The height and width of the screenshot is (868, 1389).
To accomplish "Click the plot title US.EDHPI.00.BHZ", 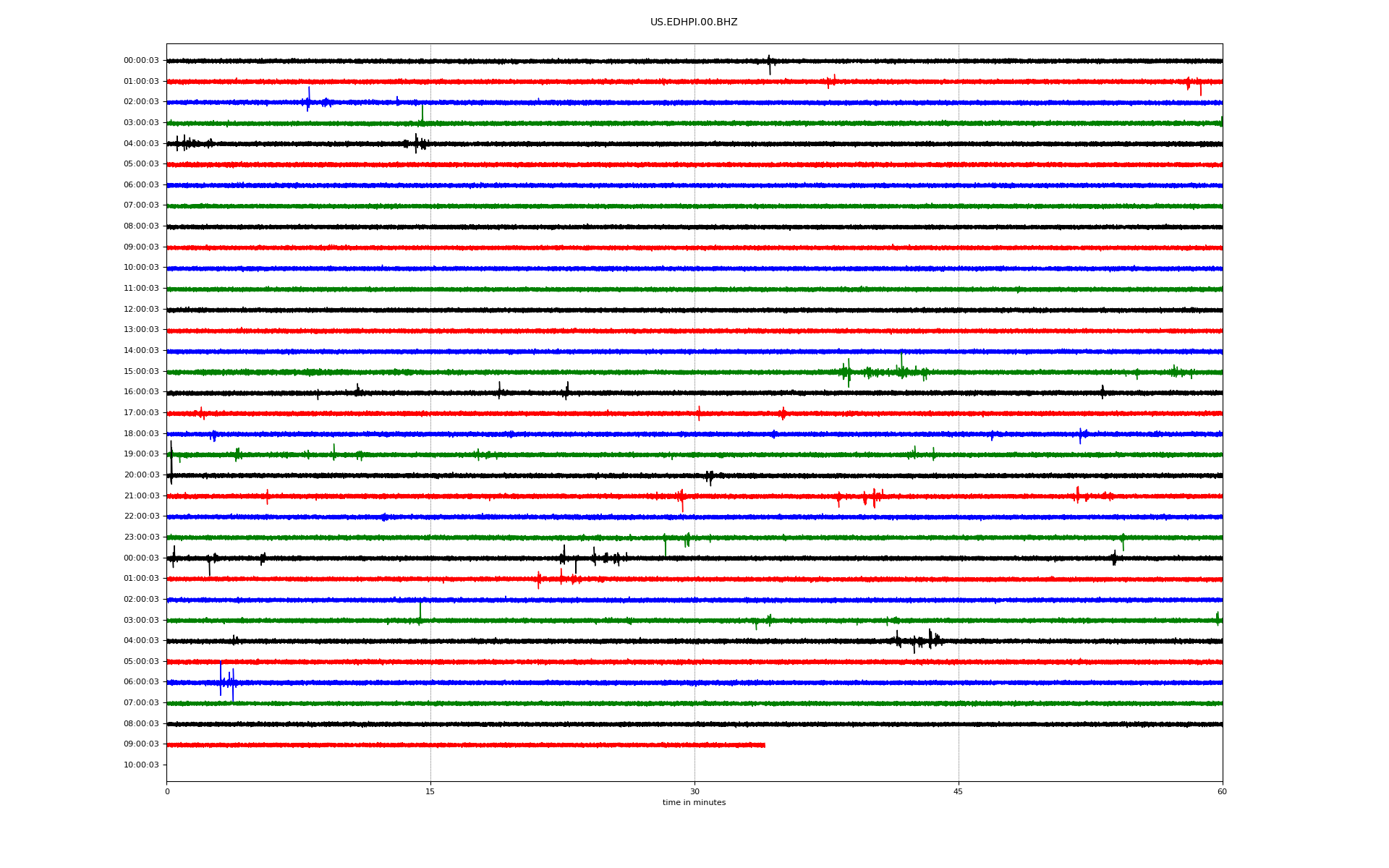I will pyautogui.click(x=694, y=22).
